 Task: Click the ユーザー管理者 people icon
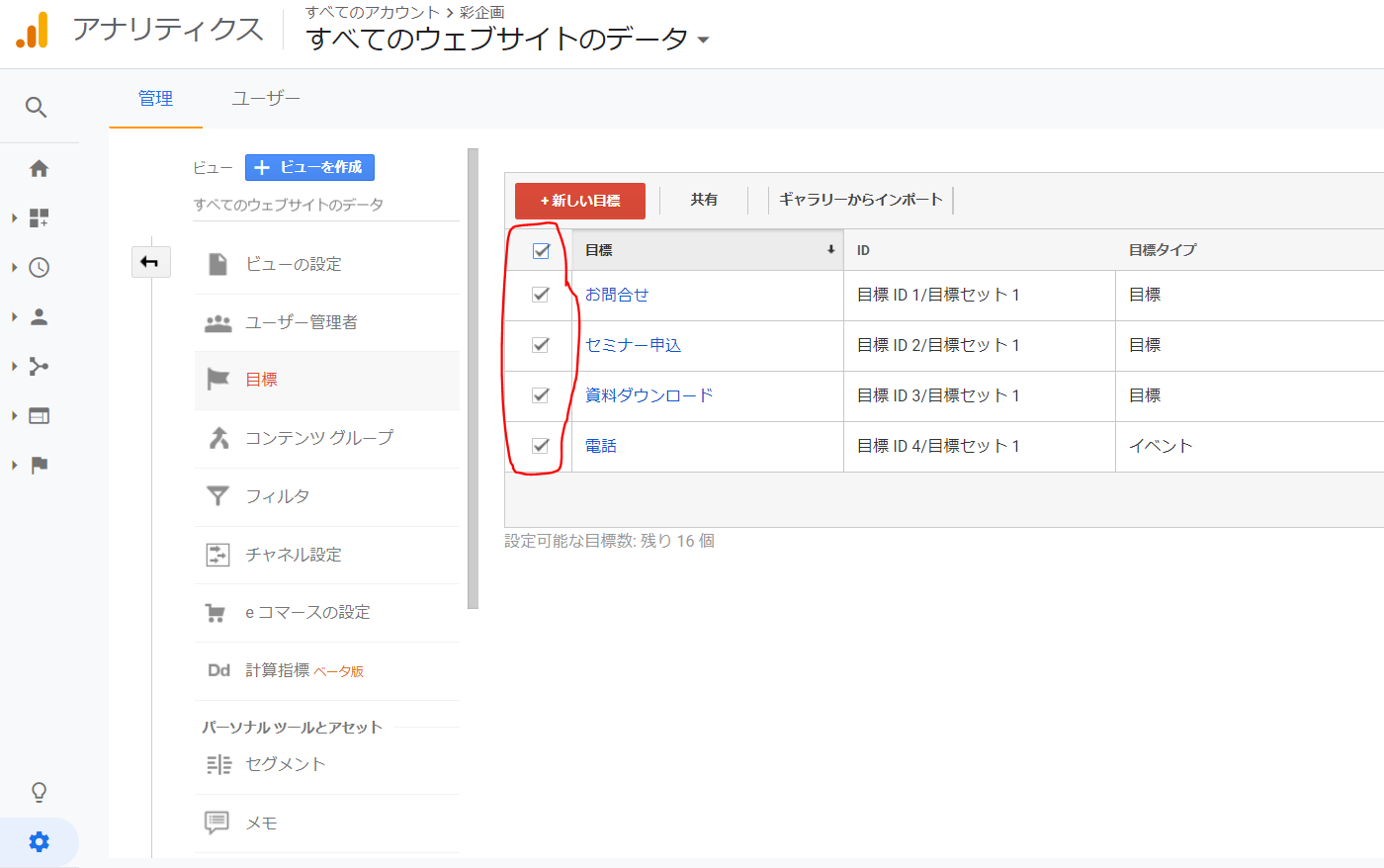[217, 322]
